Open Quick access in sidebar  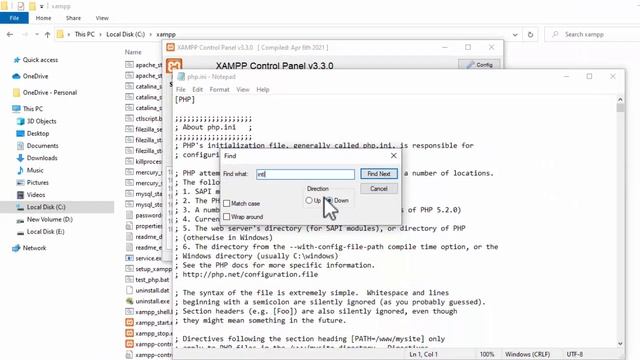click(x=40, y=60)
